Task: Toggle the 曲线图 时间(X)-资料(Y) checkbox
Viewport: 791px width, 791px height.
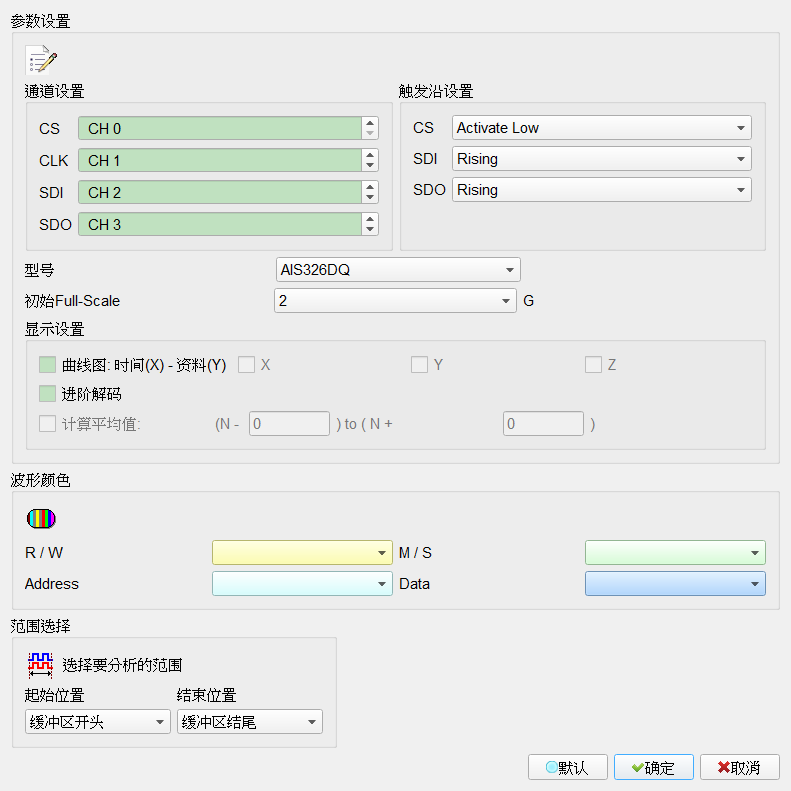Action: click(47, 365)
